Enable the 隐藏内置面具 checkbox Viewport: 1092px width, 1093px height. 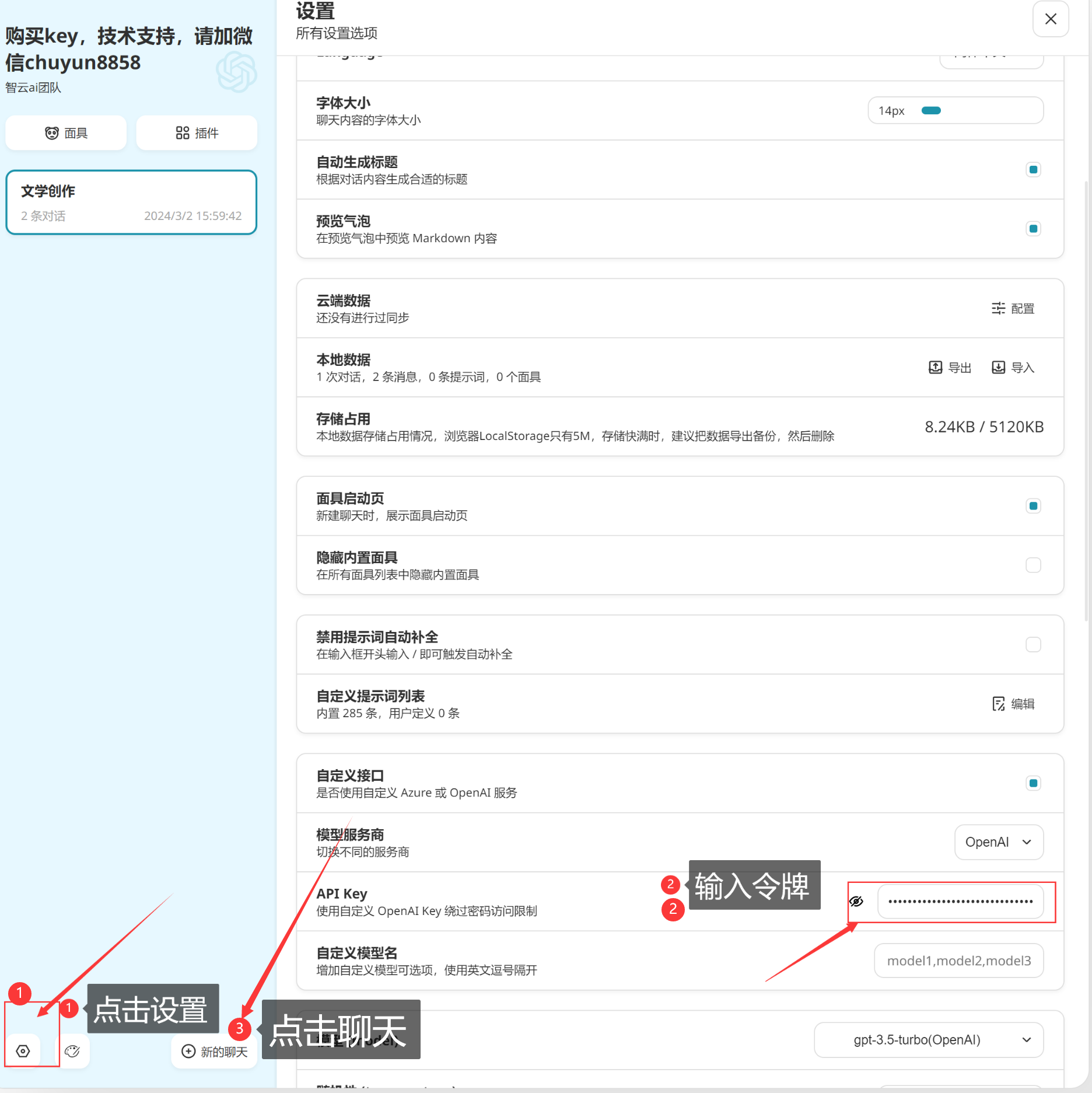click(x=1033, y=565)
